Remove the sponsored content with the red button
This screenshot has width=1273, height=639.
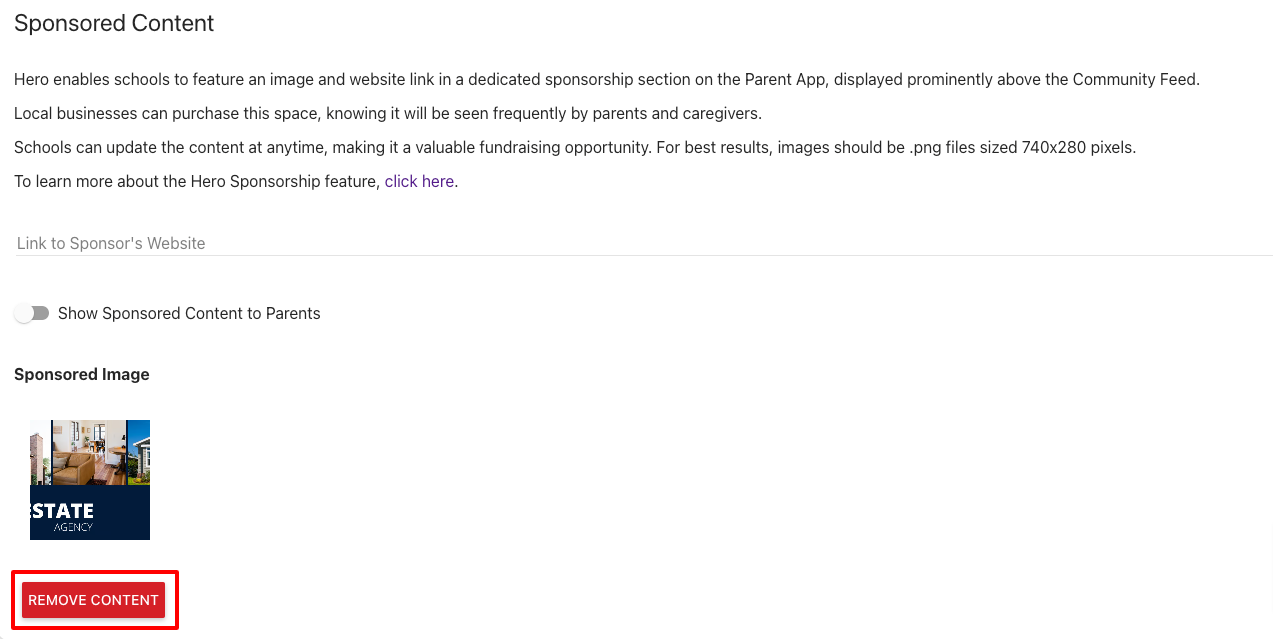click(x=93, y=600)
